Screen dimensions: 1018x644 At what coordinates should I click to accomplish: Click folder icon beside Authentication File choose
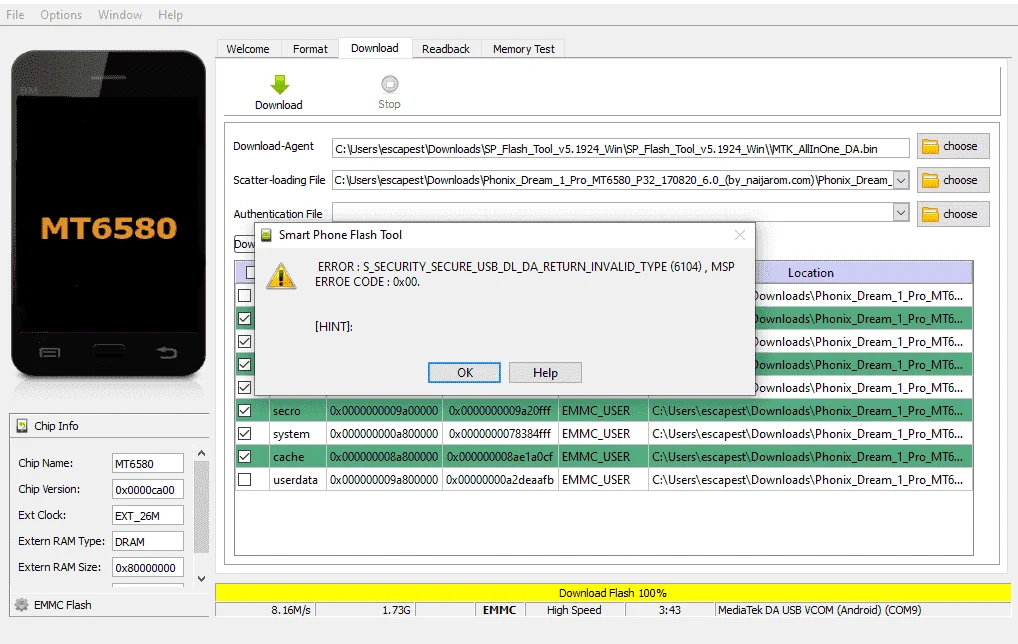(x=930, y=214)
